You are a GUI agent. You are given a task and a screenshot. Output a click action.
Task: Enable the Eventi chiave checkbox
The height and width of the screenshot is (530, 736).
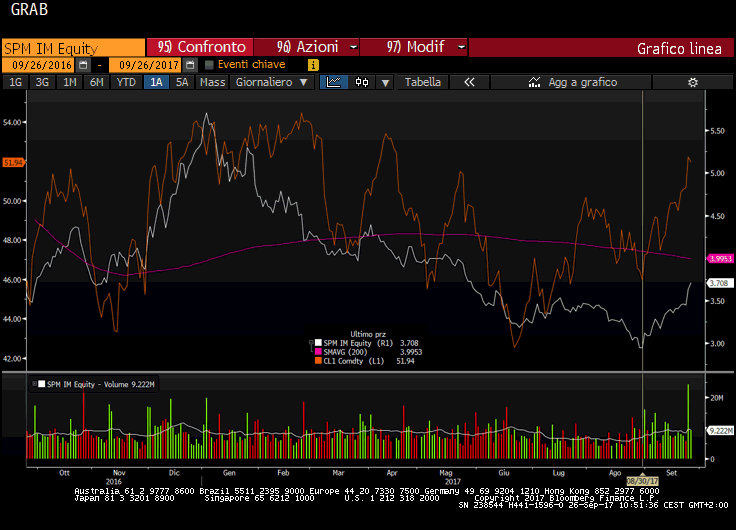click(x=209, y=65)
